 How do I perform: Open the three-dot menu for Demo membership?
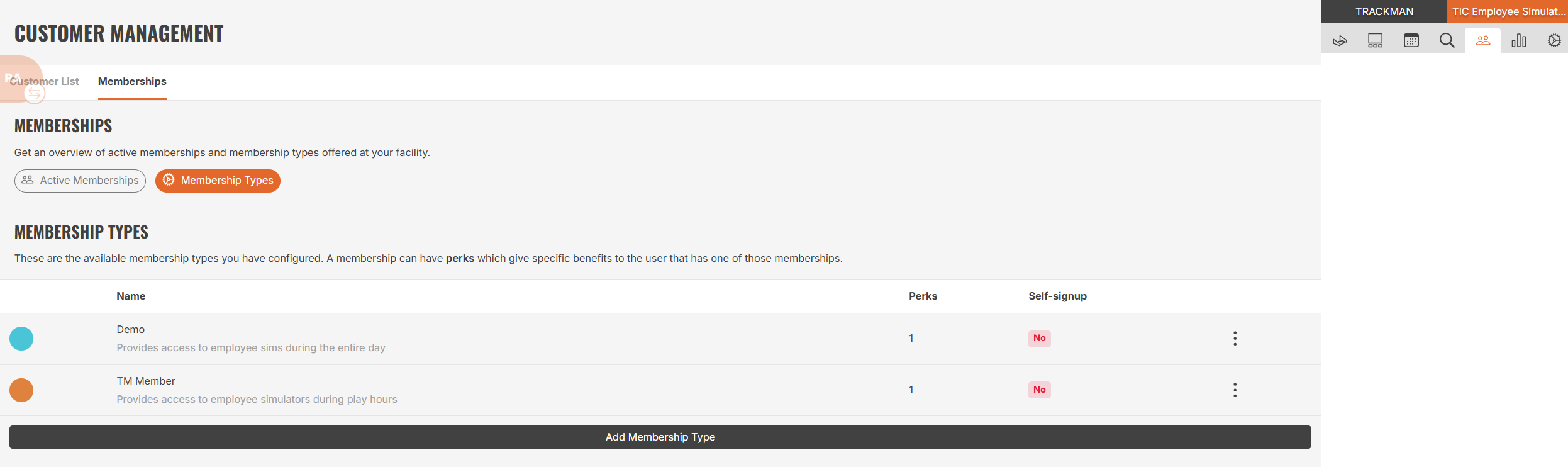click(1235, 339)
